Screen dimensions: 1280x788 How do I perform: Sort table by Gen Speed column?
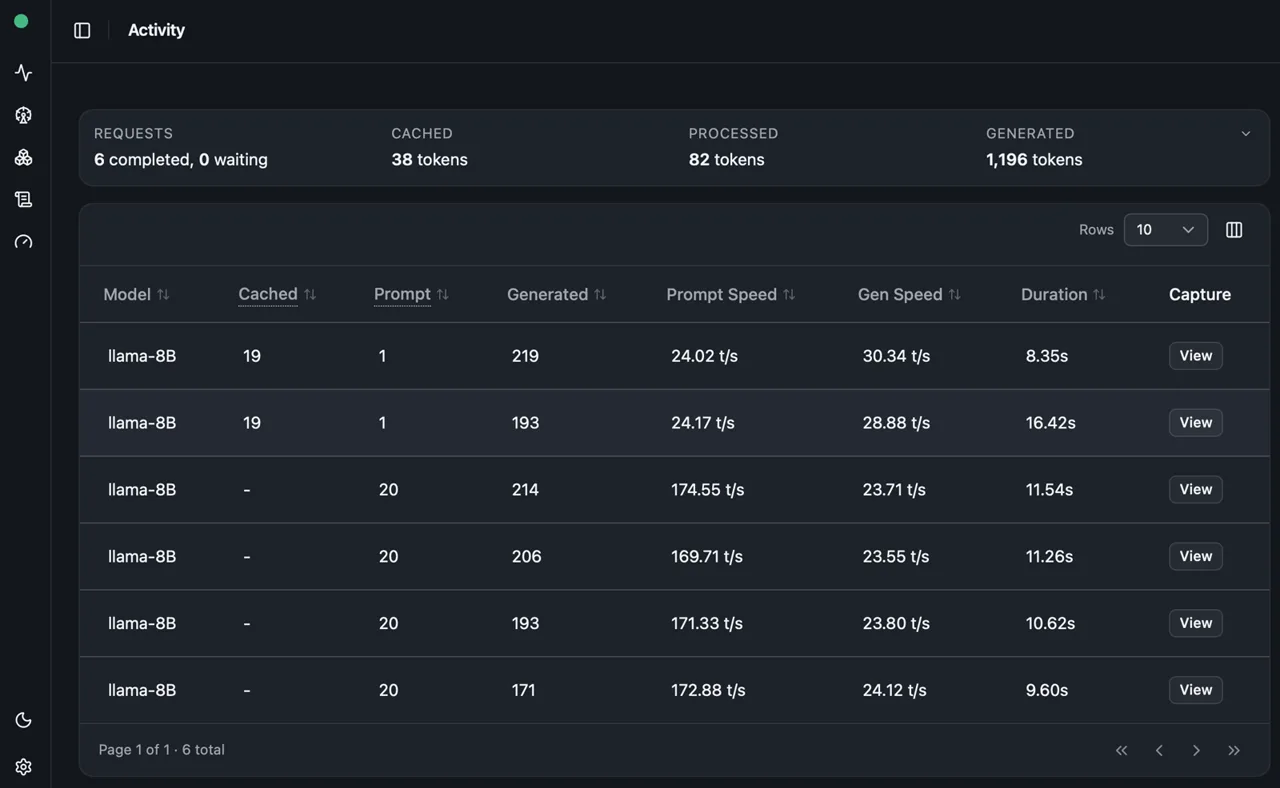pyautogui.click(x=909, y=294)
